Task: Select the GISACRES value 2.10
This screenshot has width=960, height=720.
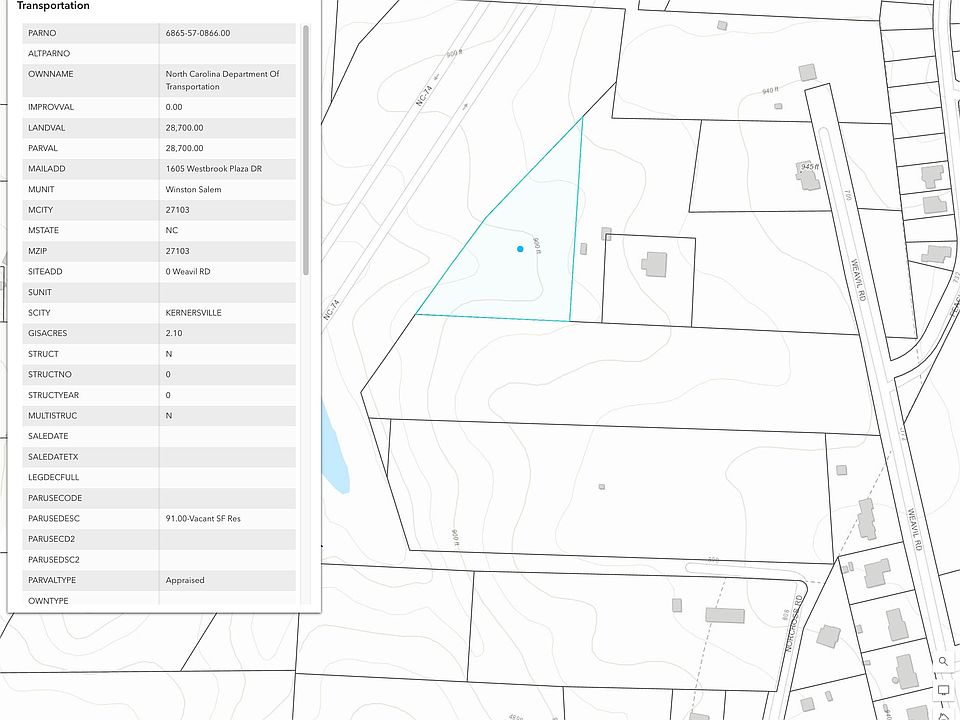Action: [x=174, y=333]
